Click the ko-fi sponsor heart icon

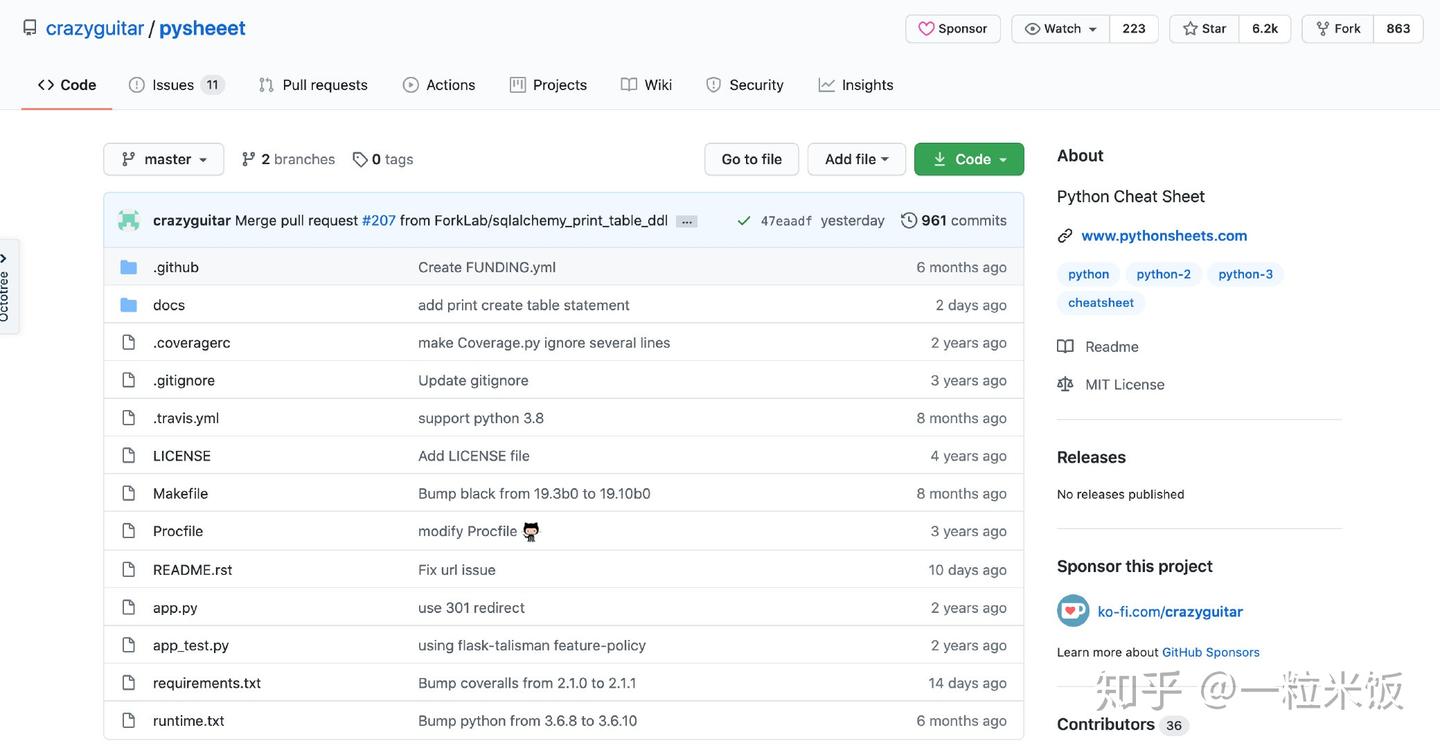1073,611
